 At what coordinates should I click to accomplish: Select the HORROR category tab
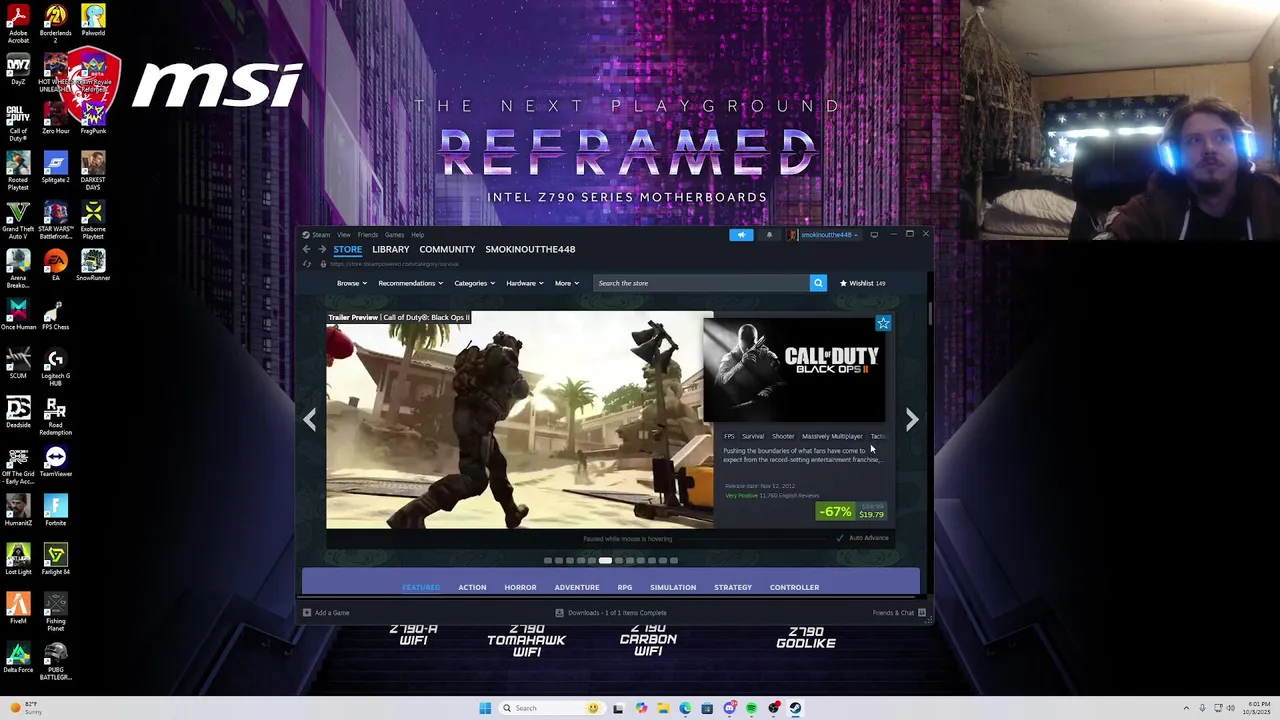(x=520, y=587)
